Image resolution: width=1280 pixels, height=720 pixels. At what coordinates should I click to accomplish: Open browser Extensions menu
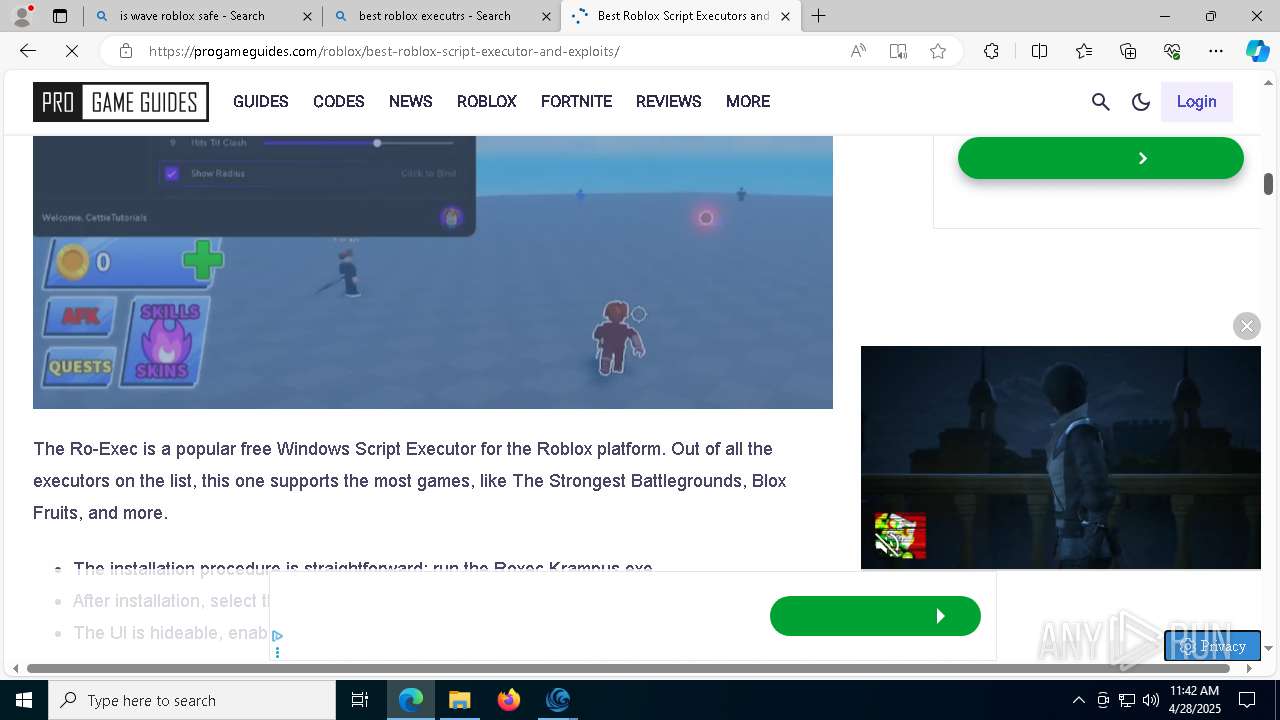click(x=991, y=51)
